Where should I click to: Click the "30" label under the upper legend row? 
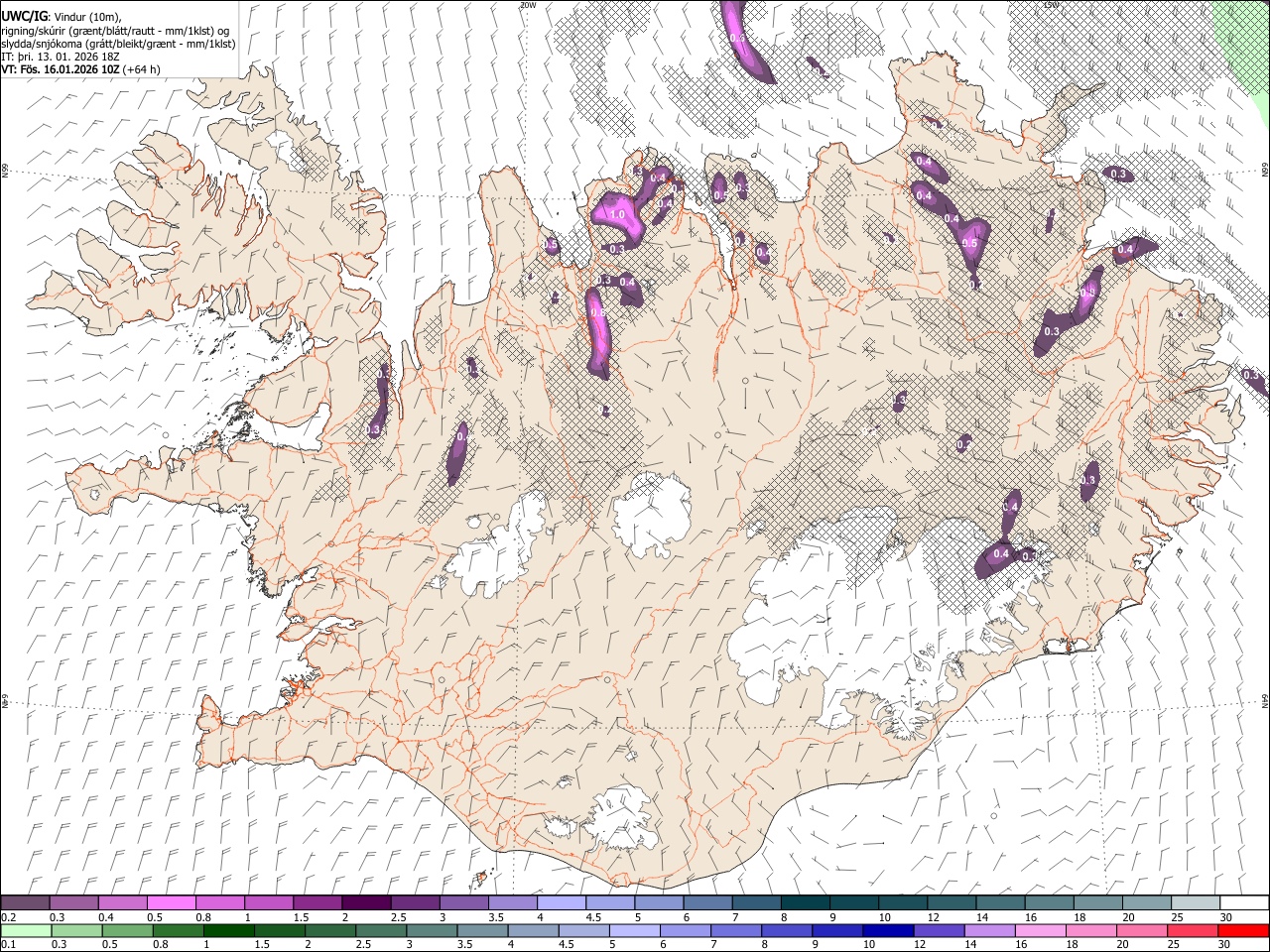pyautogui.click(x=1226, y=917)
